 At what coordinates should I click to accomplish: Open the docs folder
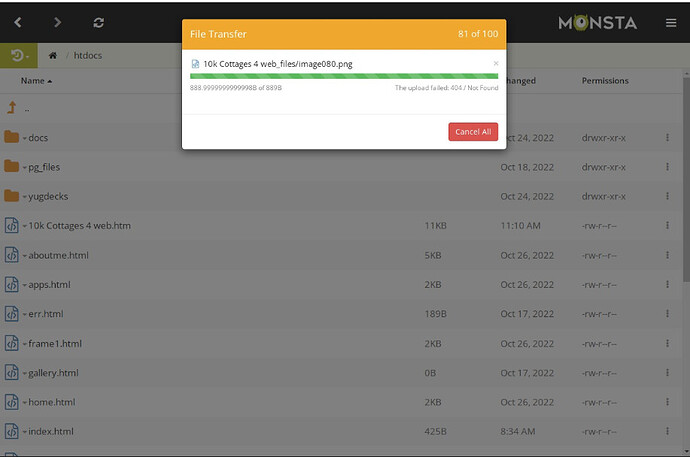tap(38, 138)
